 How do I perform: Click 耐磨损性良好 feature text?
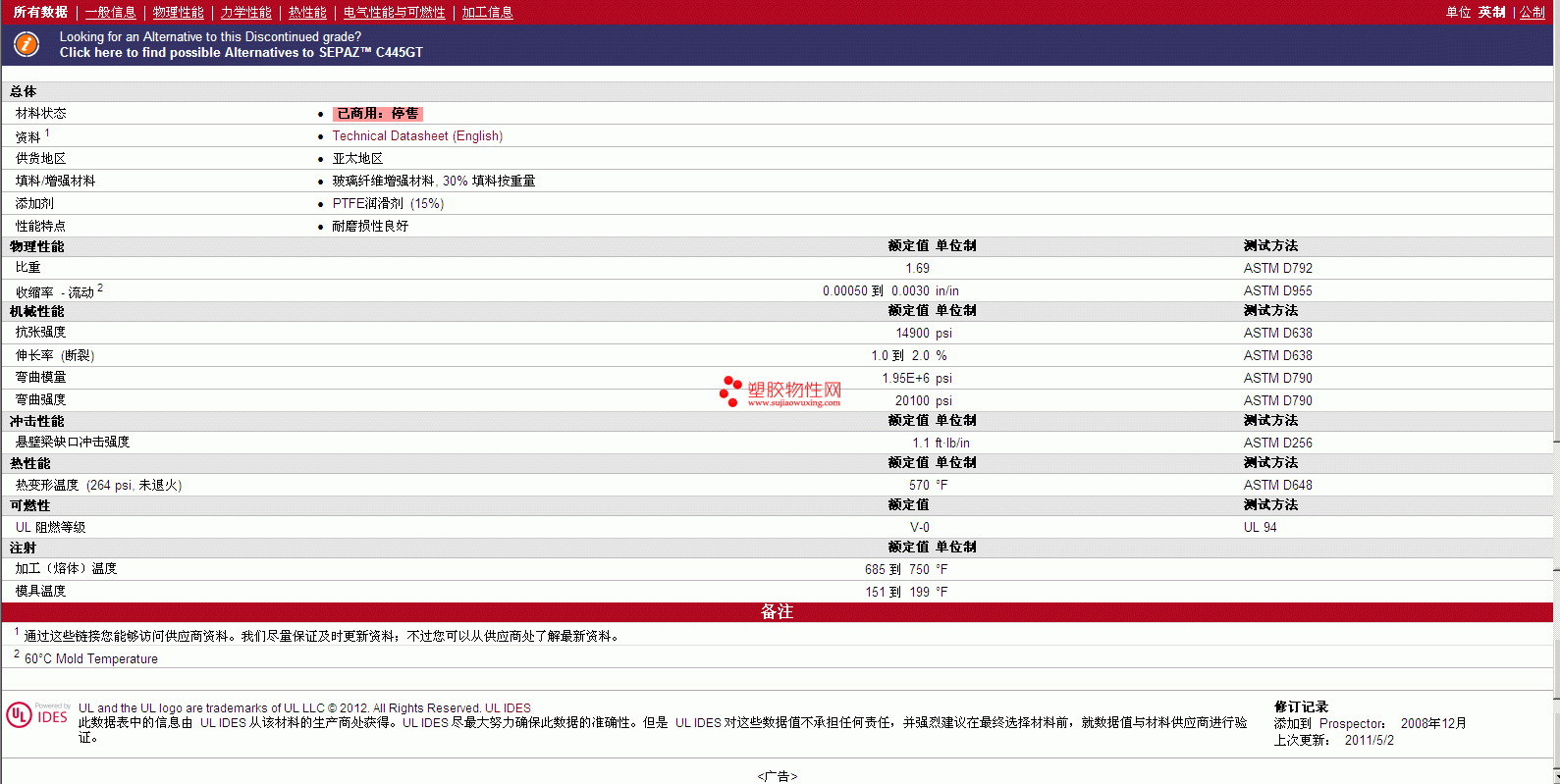click(370, 227)
